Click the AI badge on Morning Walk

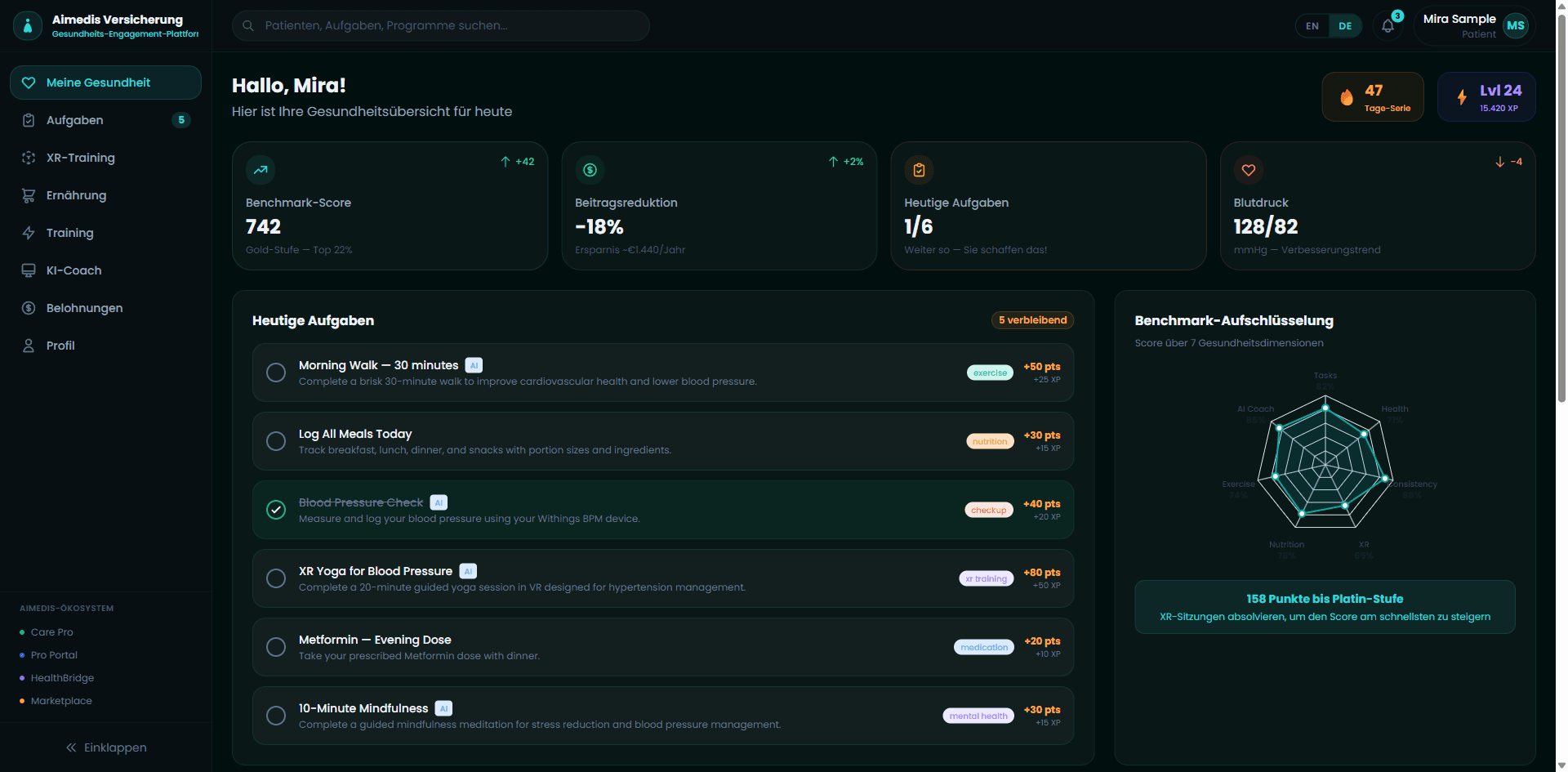pos(474,365)
